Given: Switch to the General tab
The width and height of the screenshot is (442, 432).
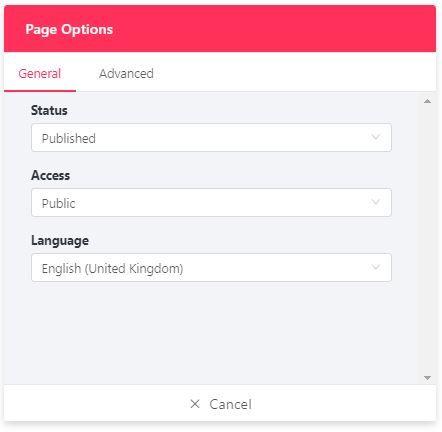Looking at the screenshot, I should [40, 73].
